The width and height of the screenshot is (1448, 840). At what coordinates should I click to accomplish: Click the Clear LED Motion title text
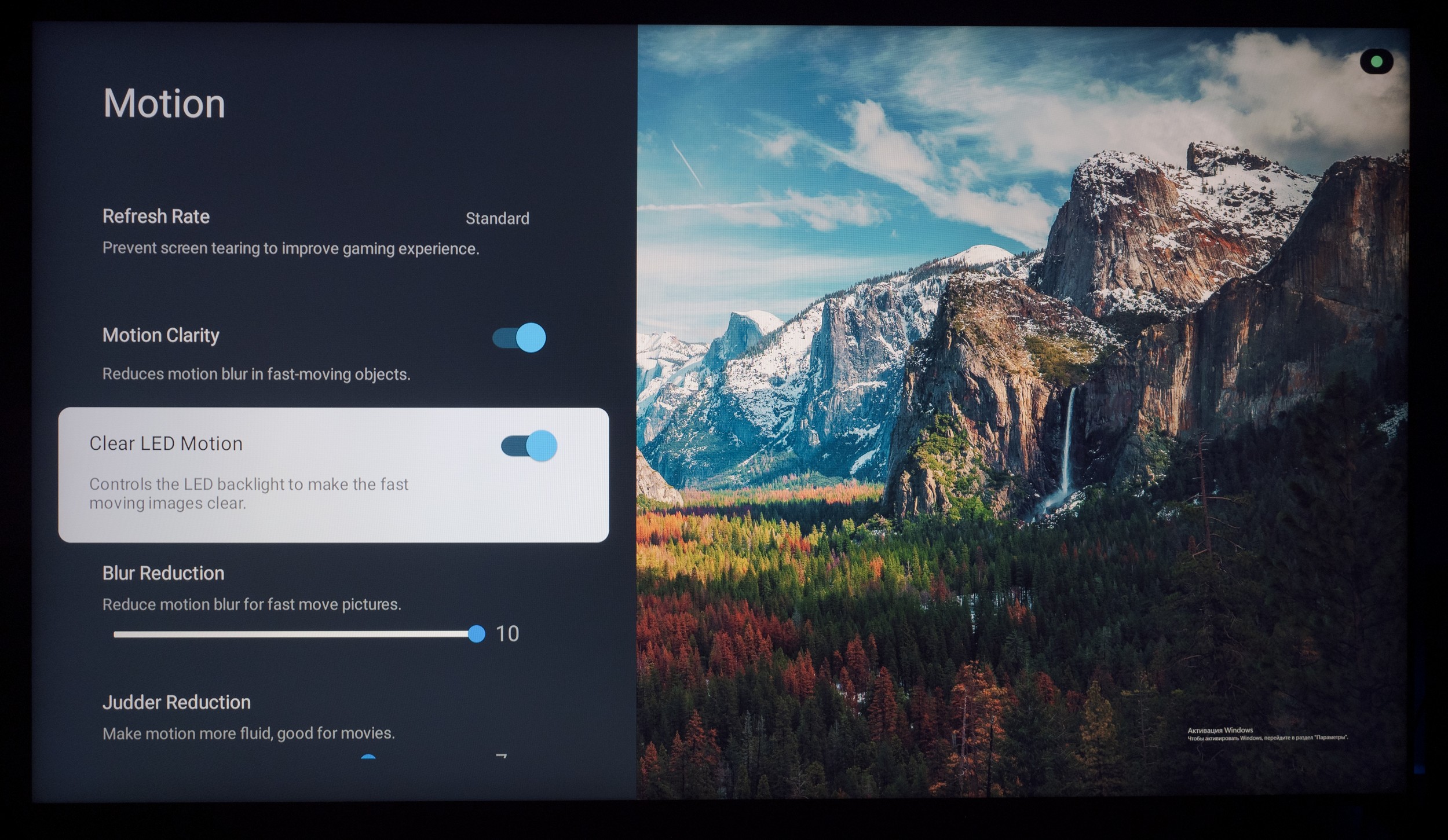[166, 443]
